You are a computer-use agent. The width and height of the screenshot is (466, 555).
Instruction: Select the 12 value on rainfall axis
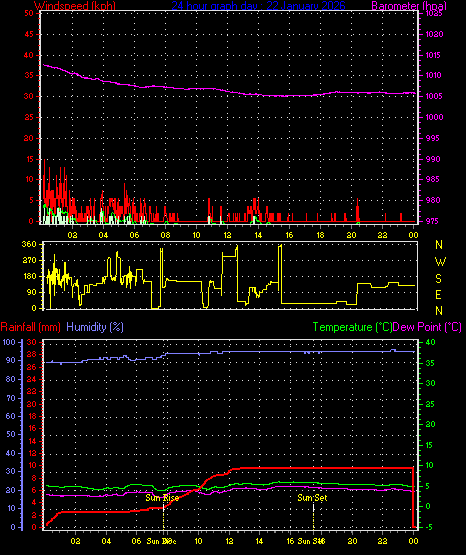pos(32,453)
